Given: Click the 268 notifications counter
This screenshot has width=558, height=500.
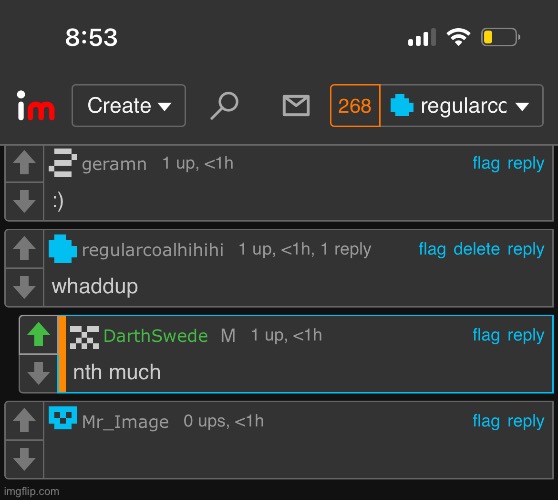Looking at the screenshot, I should click(x=355, y=106).
